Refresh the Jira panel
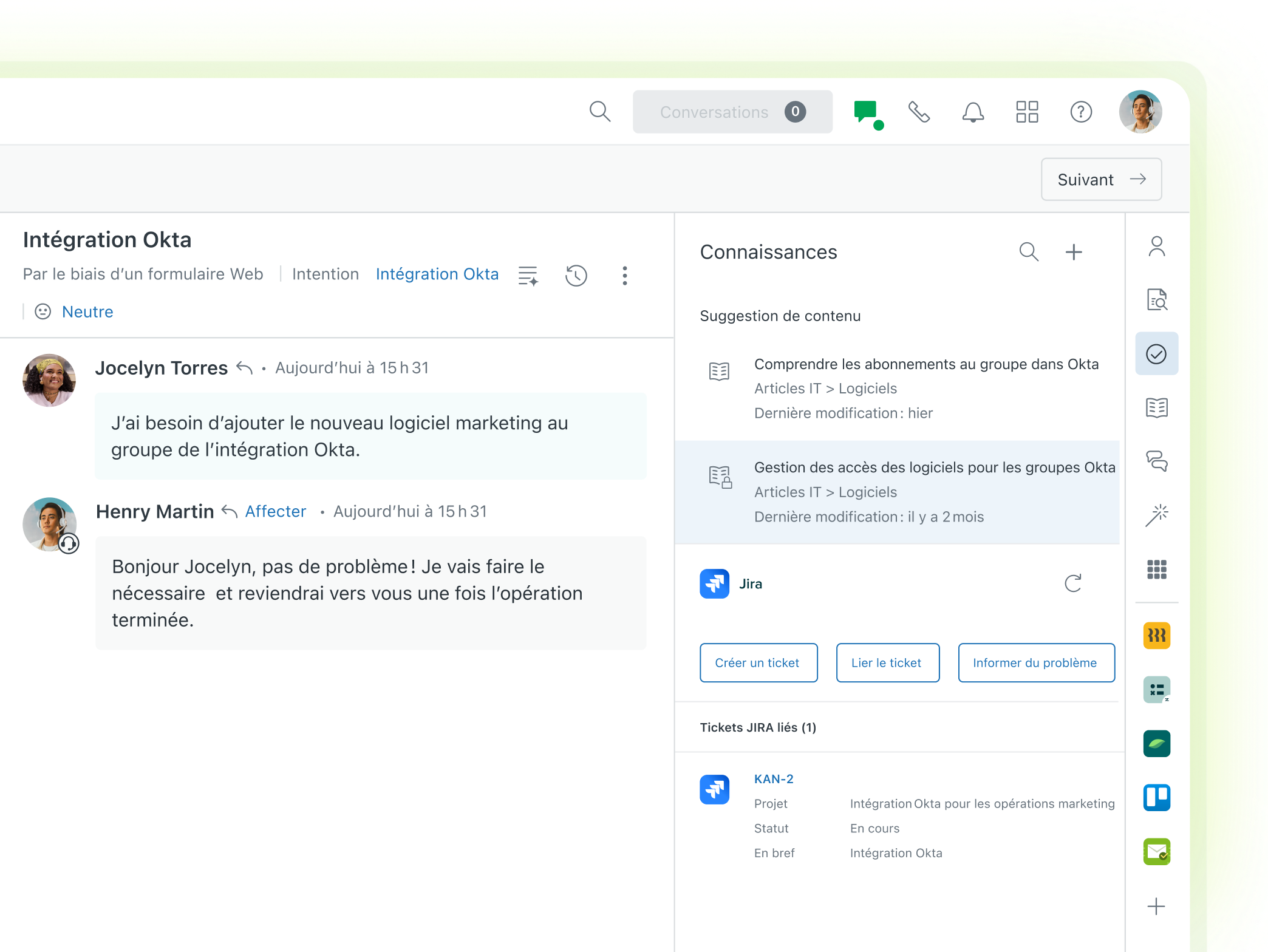 click(x=1073, y=583)
